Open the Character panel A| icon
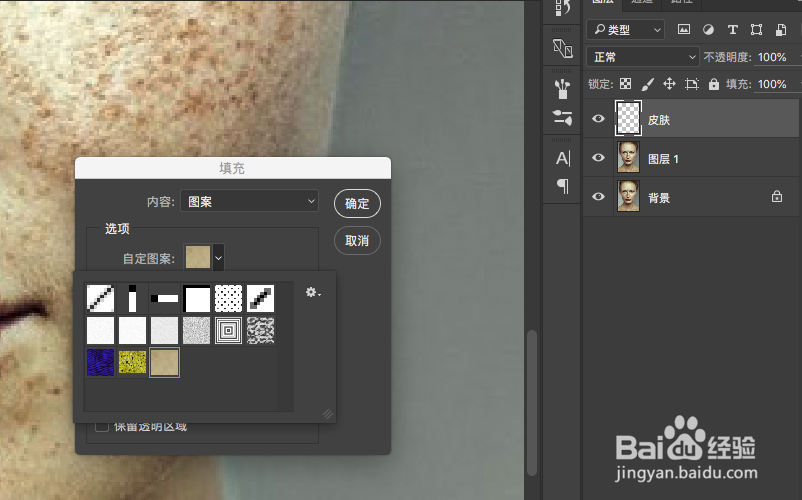Screen dimensions: 802x500 coord(563,158)
